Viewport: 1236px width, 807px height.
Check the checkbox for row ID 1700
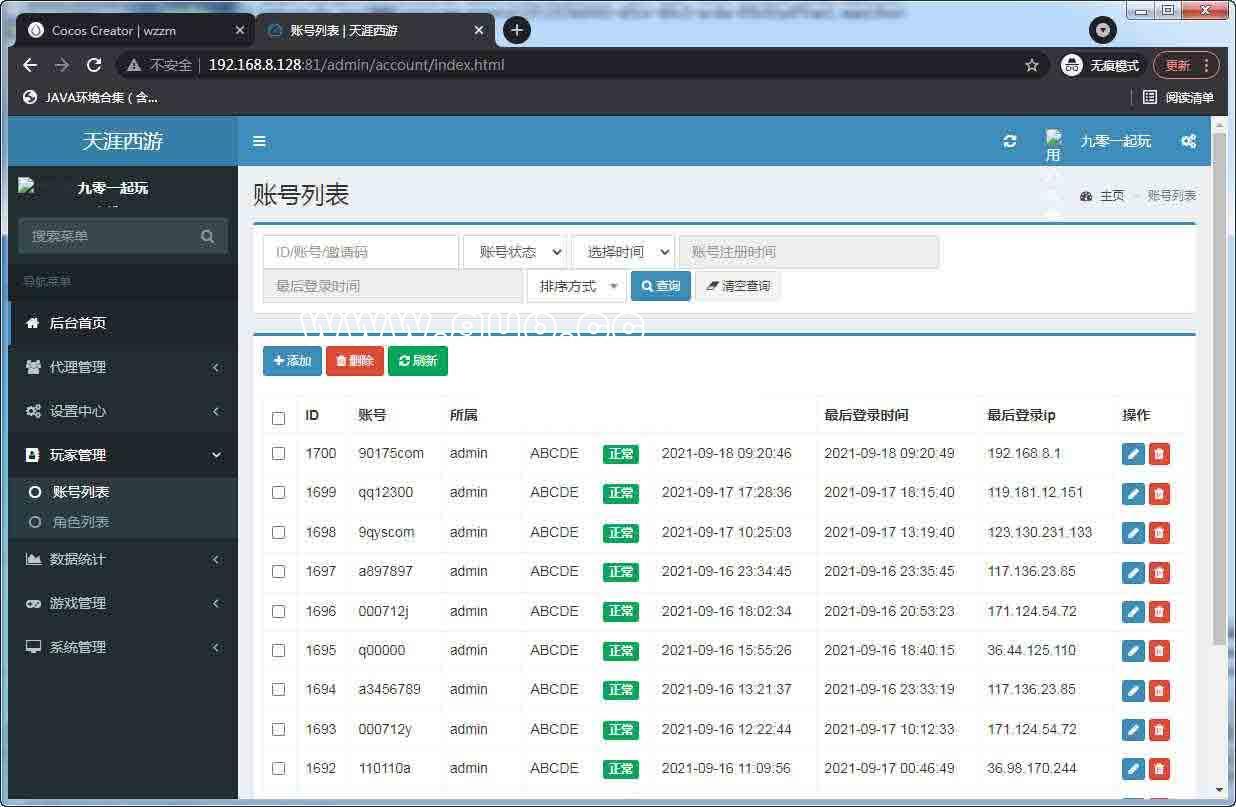(279, 453)
